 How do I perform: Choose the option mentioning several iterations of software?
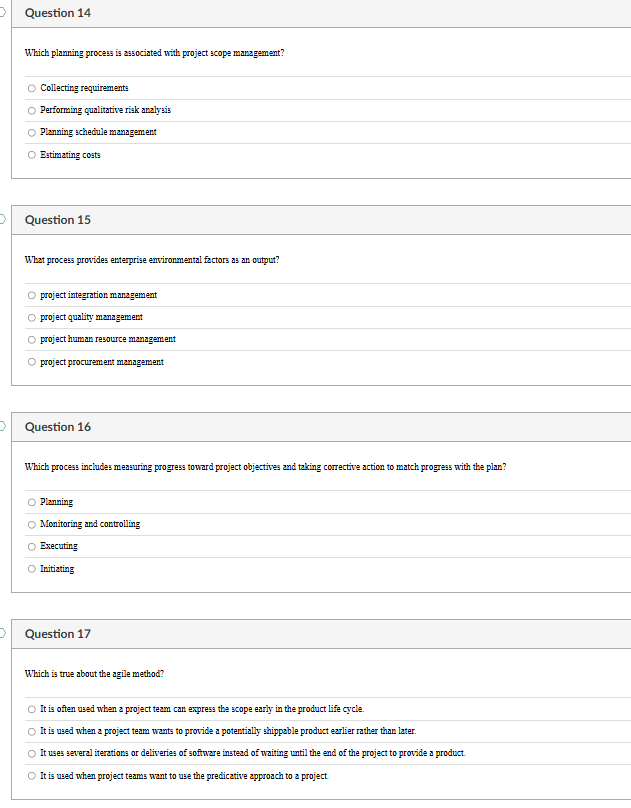[x=31, y=753]
